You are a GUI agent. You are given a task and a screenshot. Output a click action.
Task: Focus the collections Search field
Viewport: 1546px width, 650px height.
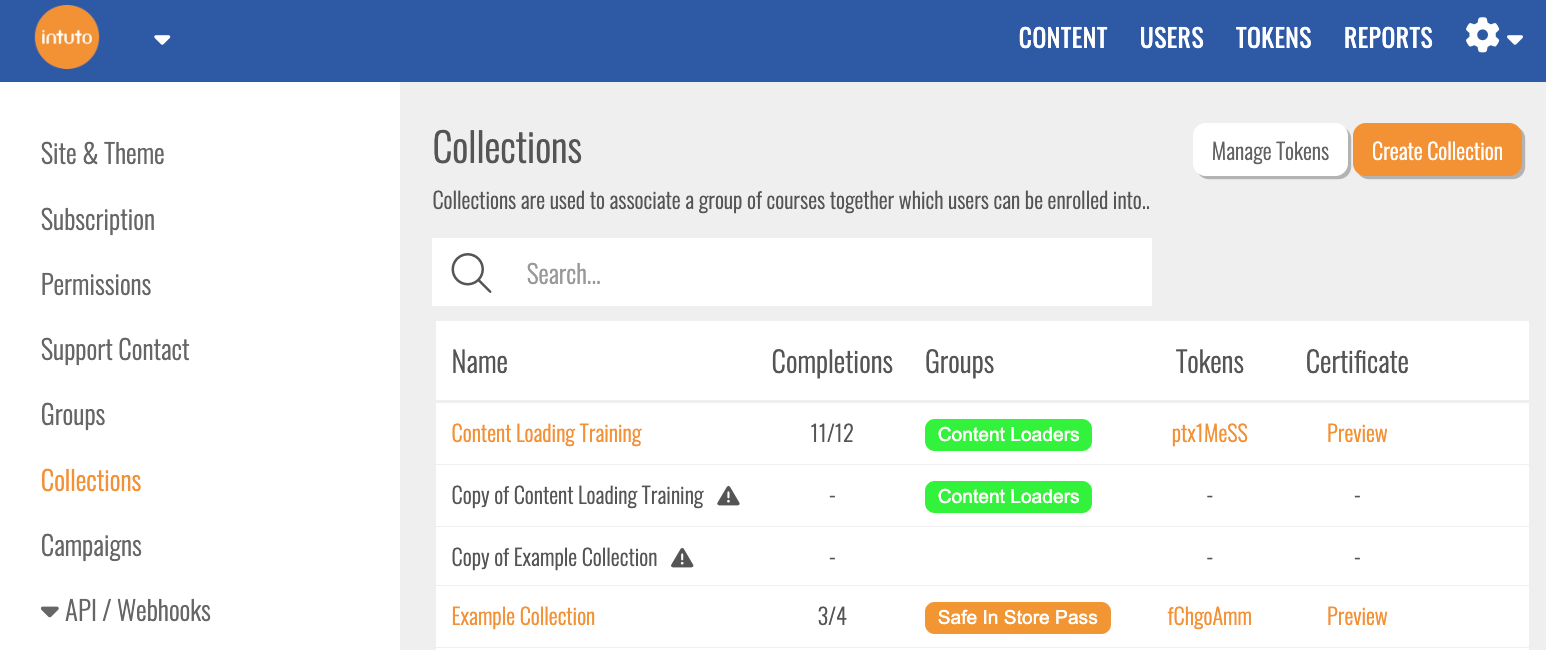830,273
